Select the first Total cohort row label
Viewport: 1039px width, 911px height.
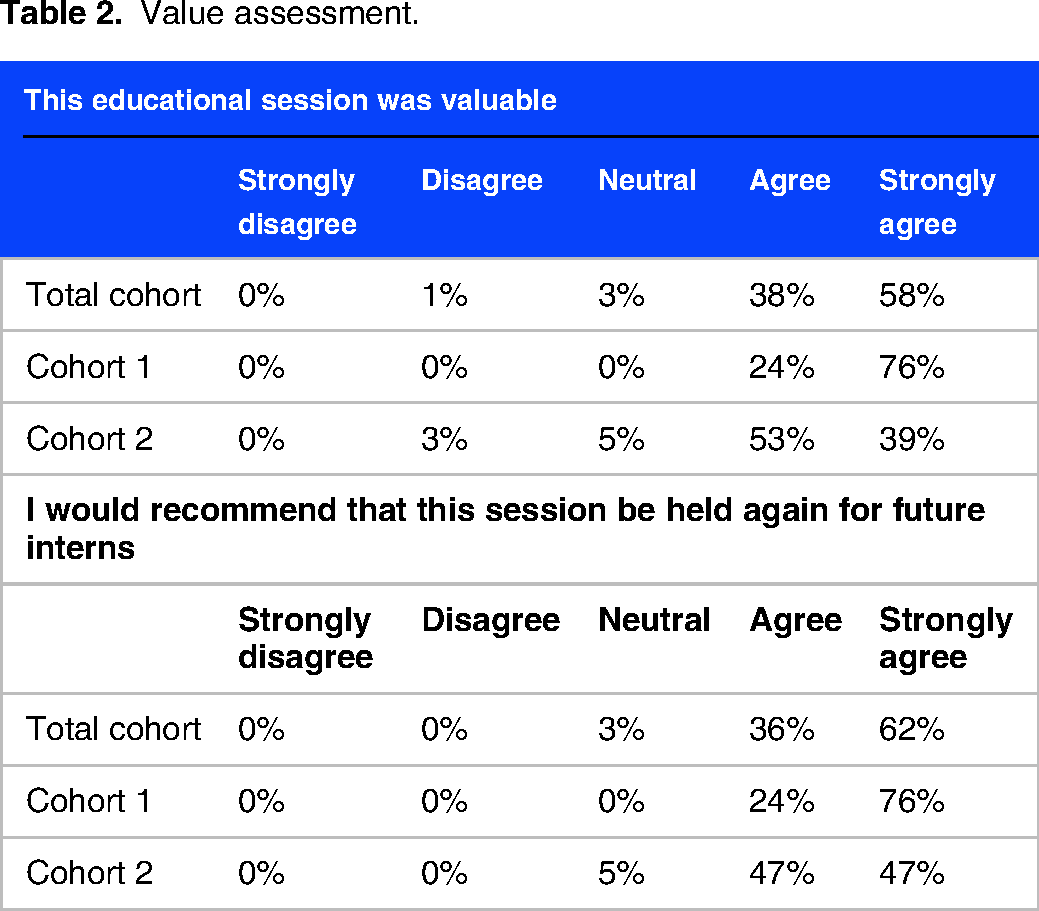(113, 295)
